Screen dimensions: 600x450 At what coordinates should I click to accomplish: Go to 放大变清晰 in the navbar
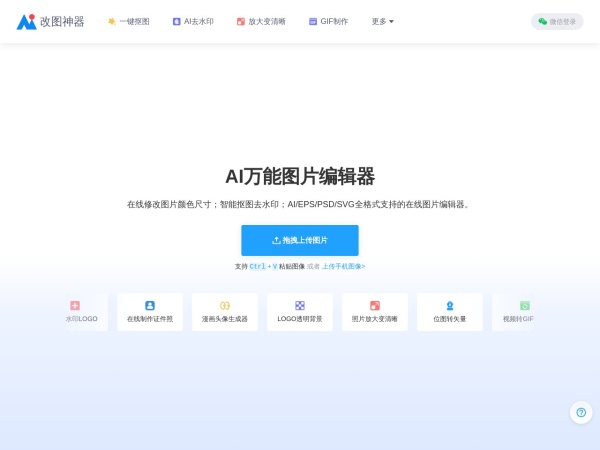[x=261, y=21]
